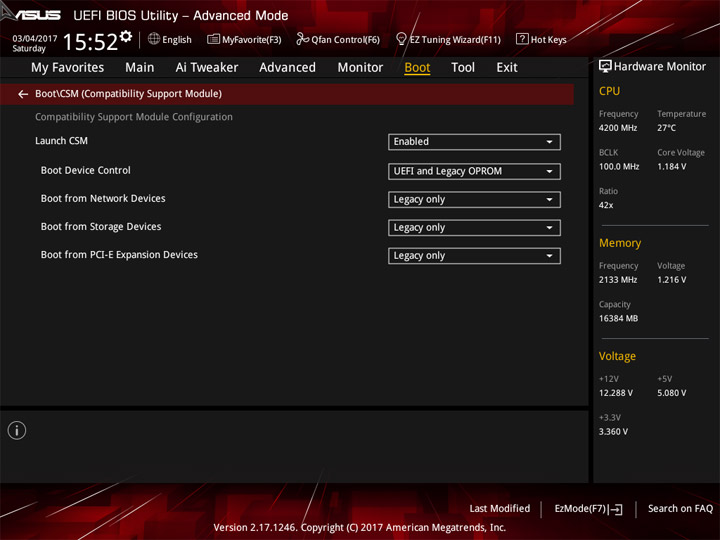The height and width of the screenshot is (540, 720).
Task: Switch to My Favorites tab
Action: (x=68, y=68)
